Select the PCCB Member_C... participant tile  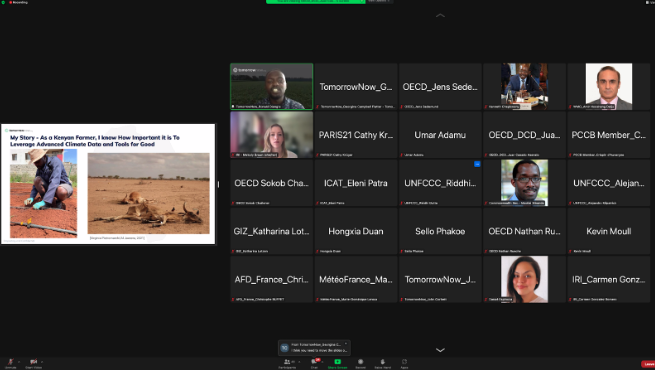pyautogui.click(x=609, y=135)
